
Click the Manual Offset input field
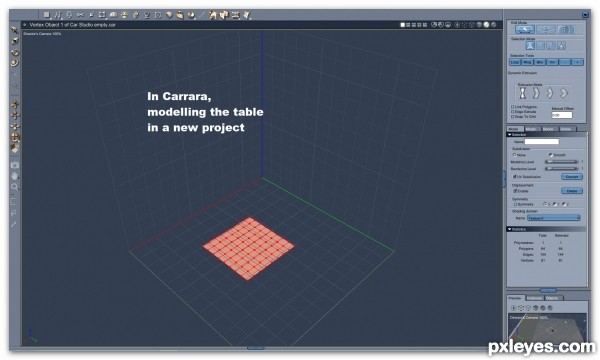click(562, 115)
